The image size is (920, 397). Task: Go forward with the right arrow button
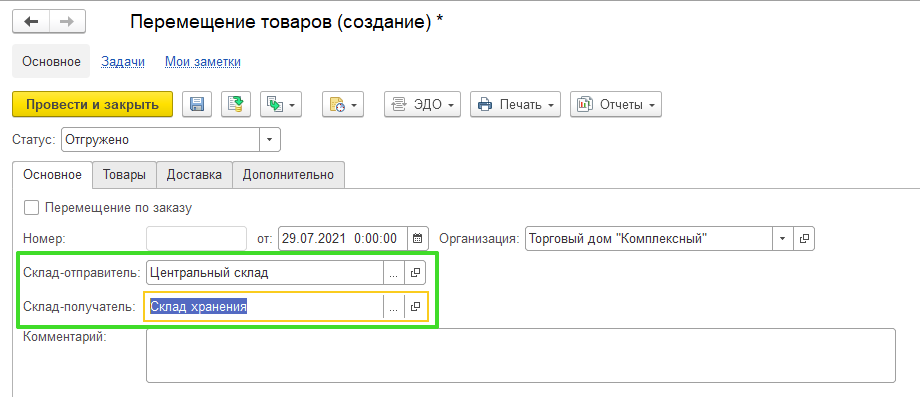(x=67, y=22)
